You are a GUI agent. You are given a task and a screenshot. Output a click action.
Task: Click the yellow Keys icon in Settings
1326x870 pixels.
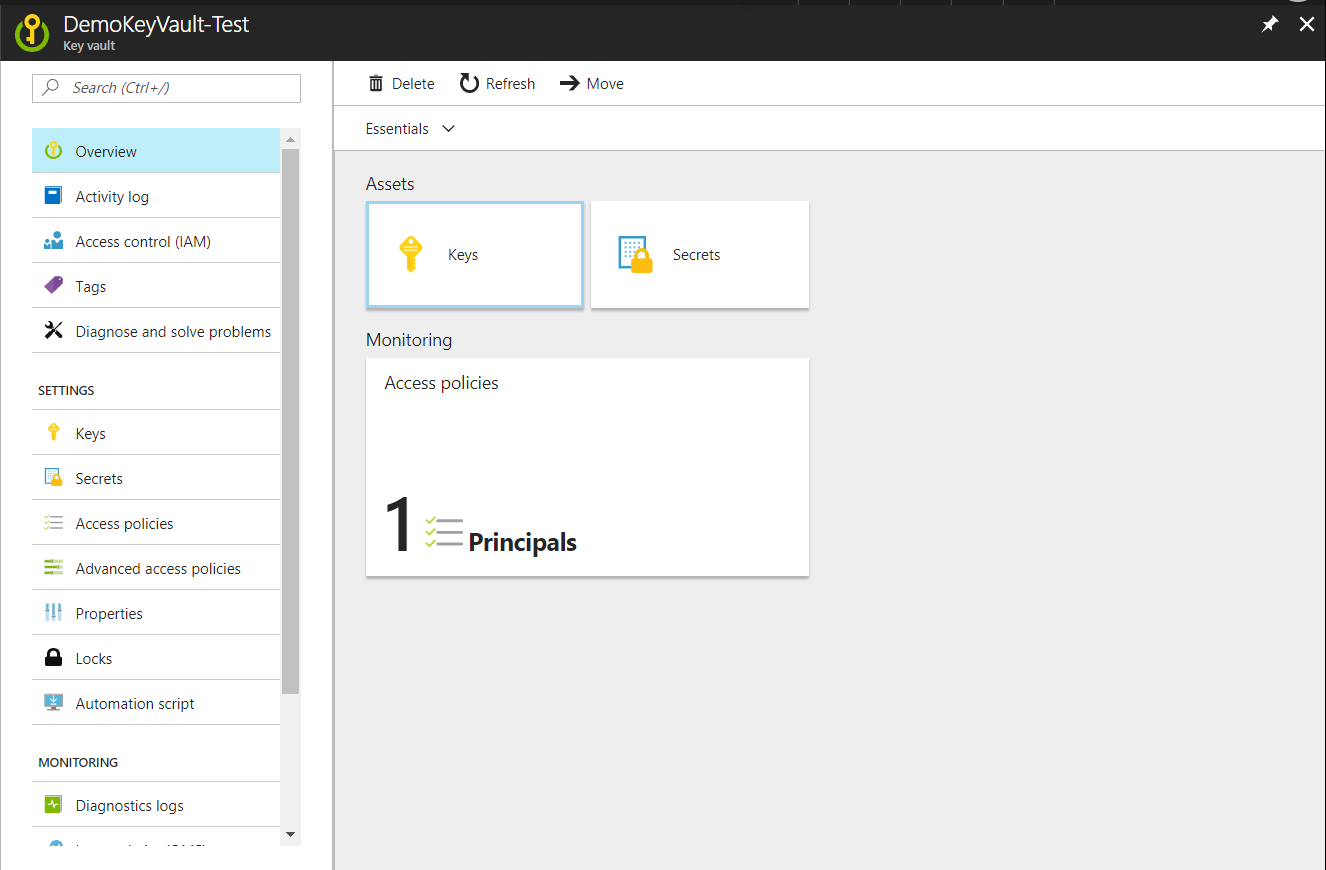54,433
